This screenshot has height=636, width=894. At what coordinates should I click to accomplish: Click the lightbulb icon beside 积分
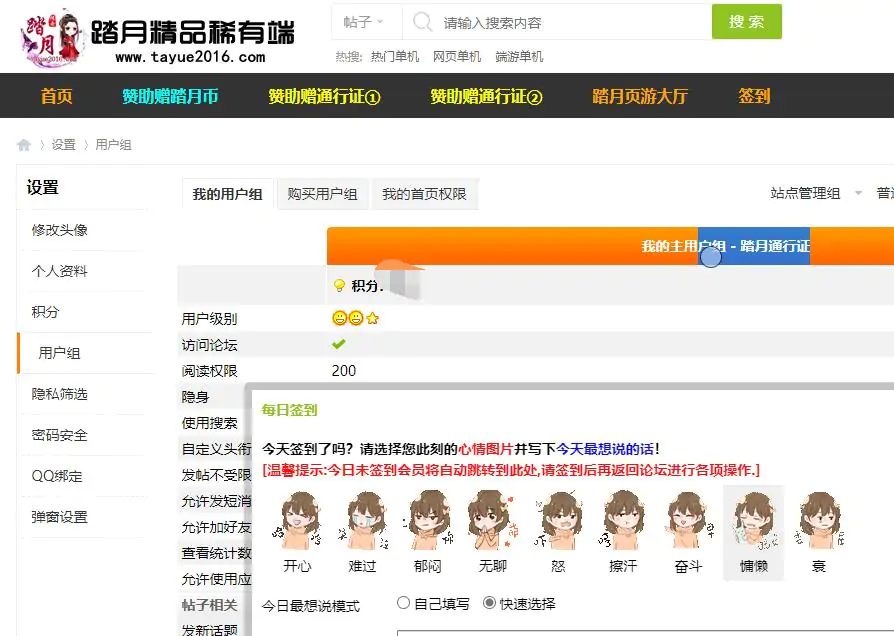click(339, 285)
